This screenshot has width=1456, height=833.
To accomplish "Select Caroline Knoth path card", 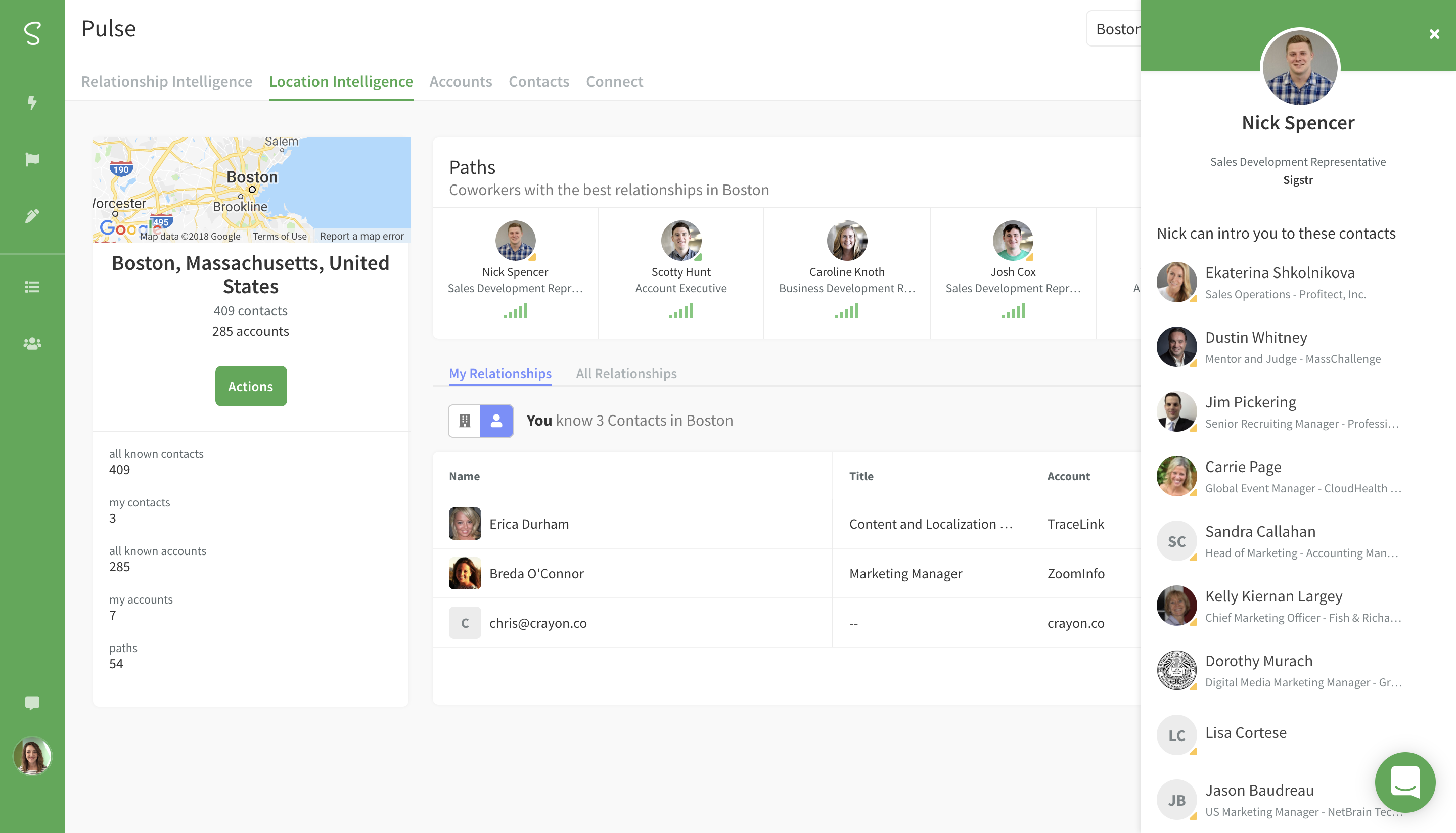I will pyautogui.click(x=847, y=273).
